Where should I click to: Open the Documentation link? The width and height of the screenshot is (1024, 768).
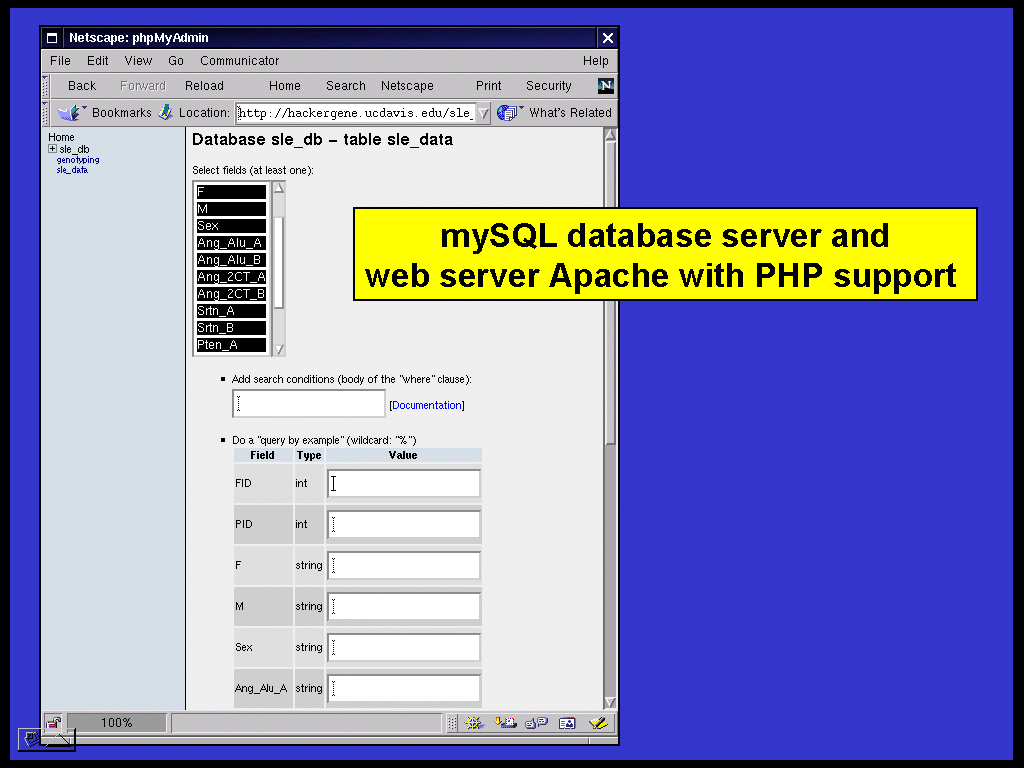427,405
